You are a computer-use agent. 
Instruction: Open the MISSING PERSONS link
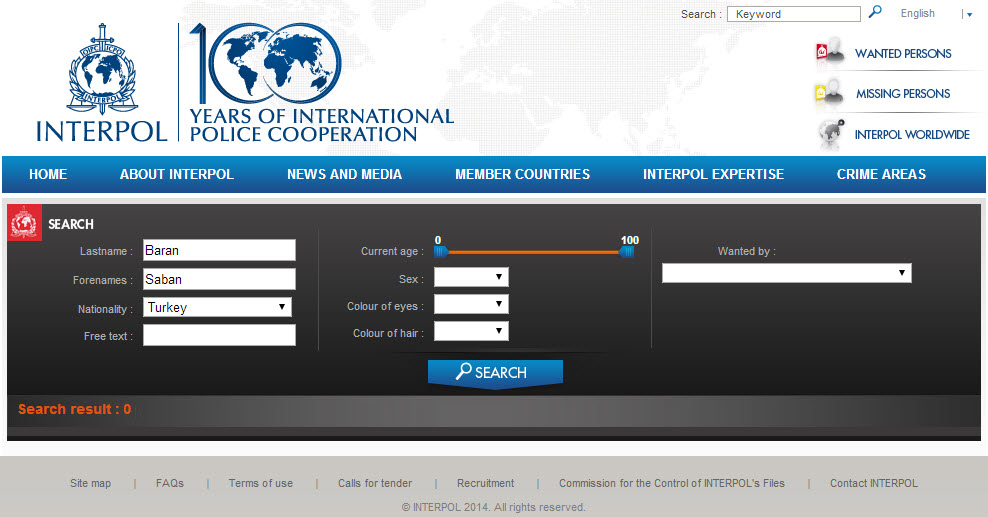[903, 94]
